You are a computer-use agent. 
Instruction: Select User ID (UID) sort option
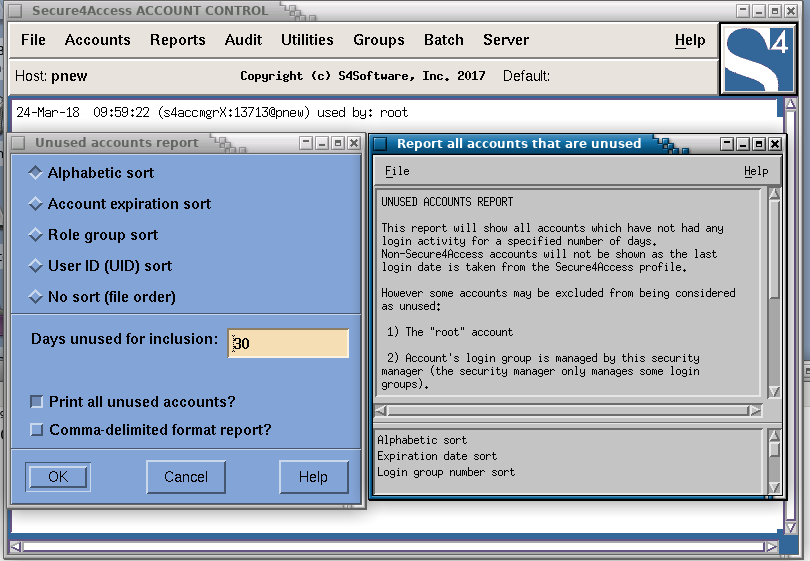click(100, 266)
